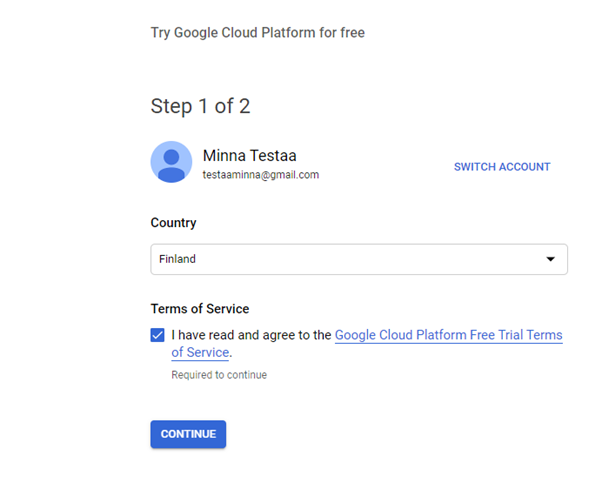Click the 'Terms of Service' section heading
Viewport: 602px width, 503px height.
click(x=200, y=309)
